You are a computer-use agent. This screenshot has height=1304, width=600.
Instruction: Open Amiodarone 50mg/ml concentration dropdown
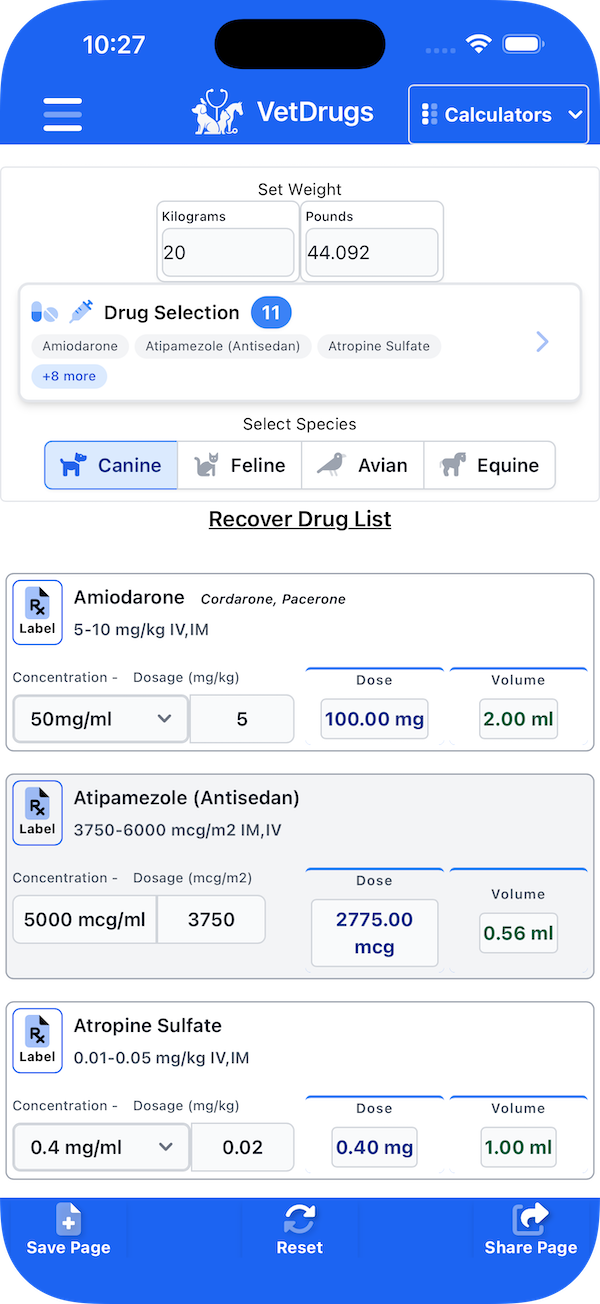click(101, 719)
